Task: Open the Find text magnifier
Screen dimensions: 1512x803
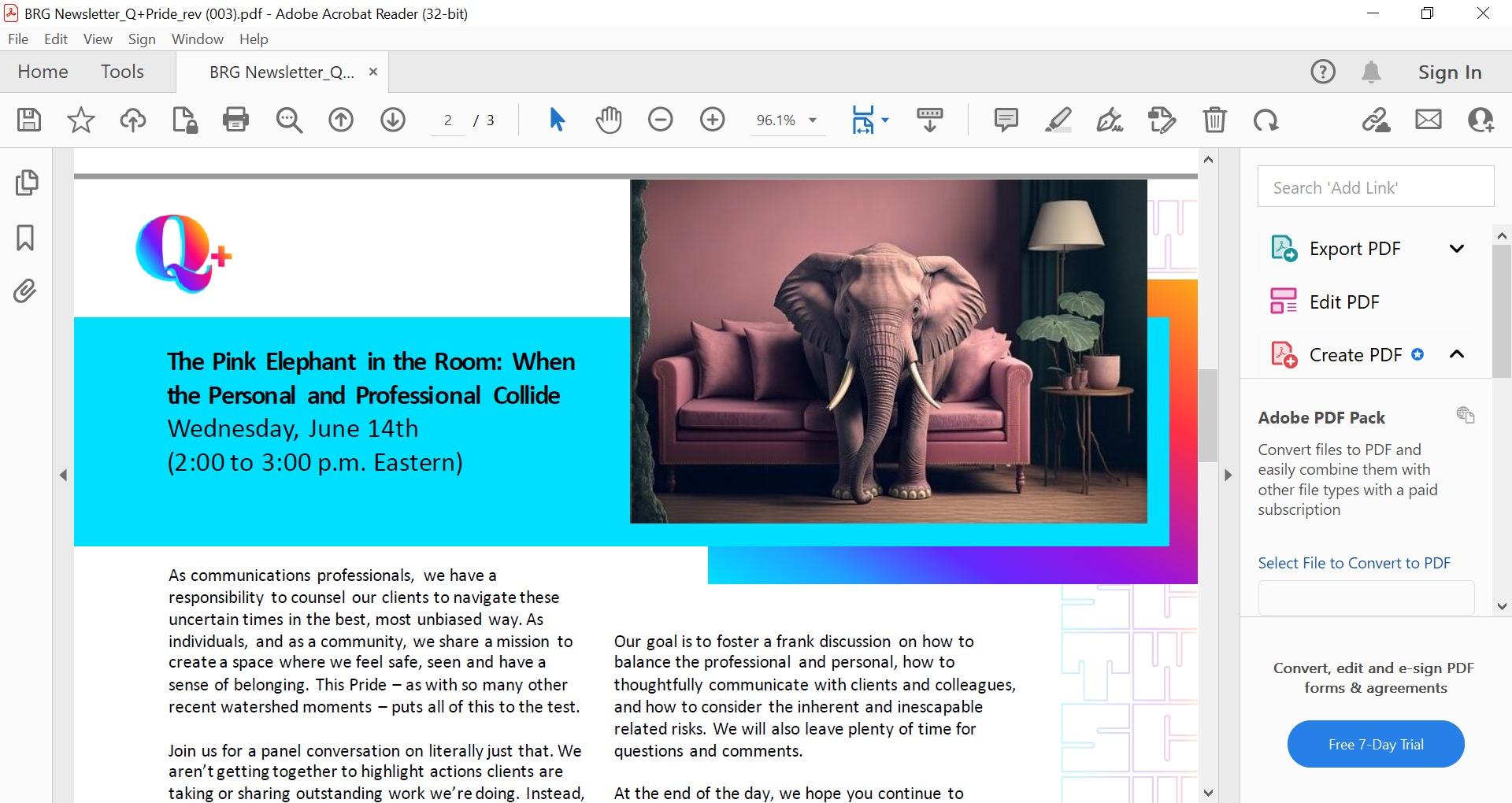Action: pyautogui.click(x=289, y=120)
